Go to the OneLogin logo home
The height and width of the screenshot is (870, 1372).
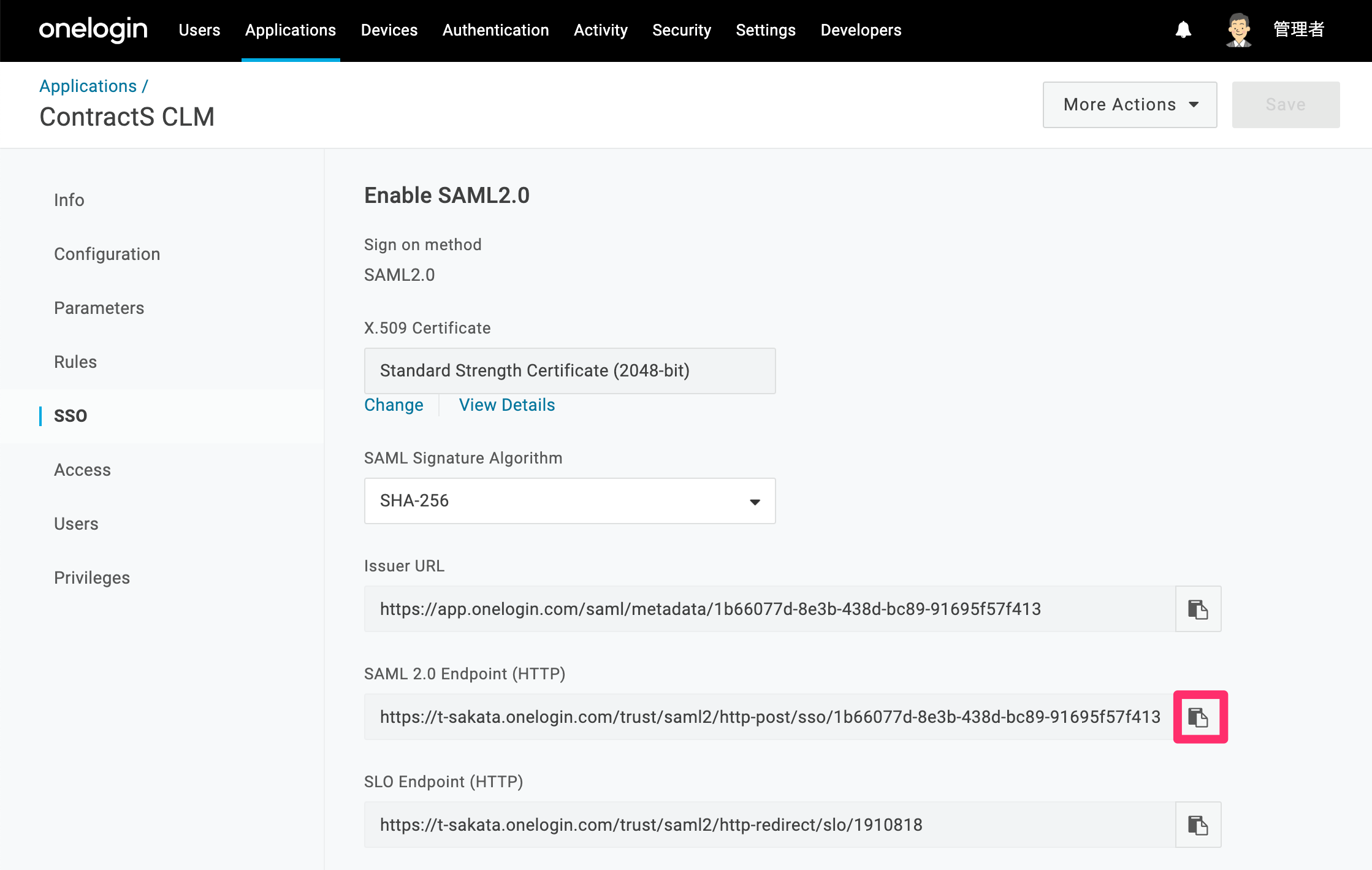click(x=93, y=29)
